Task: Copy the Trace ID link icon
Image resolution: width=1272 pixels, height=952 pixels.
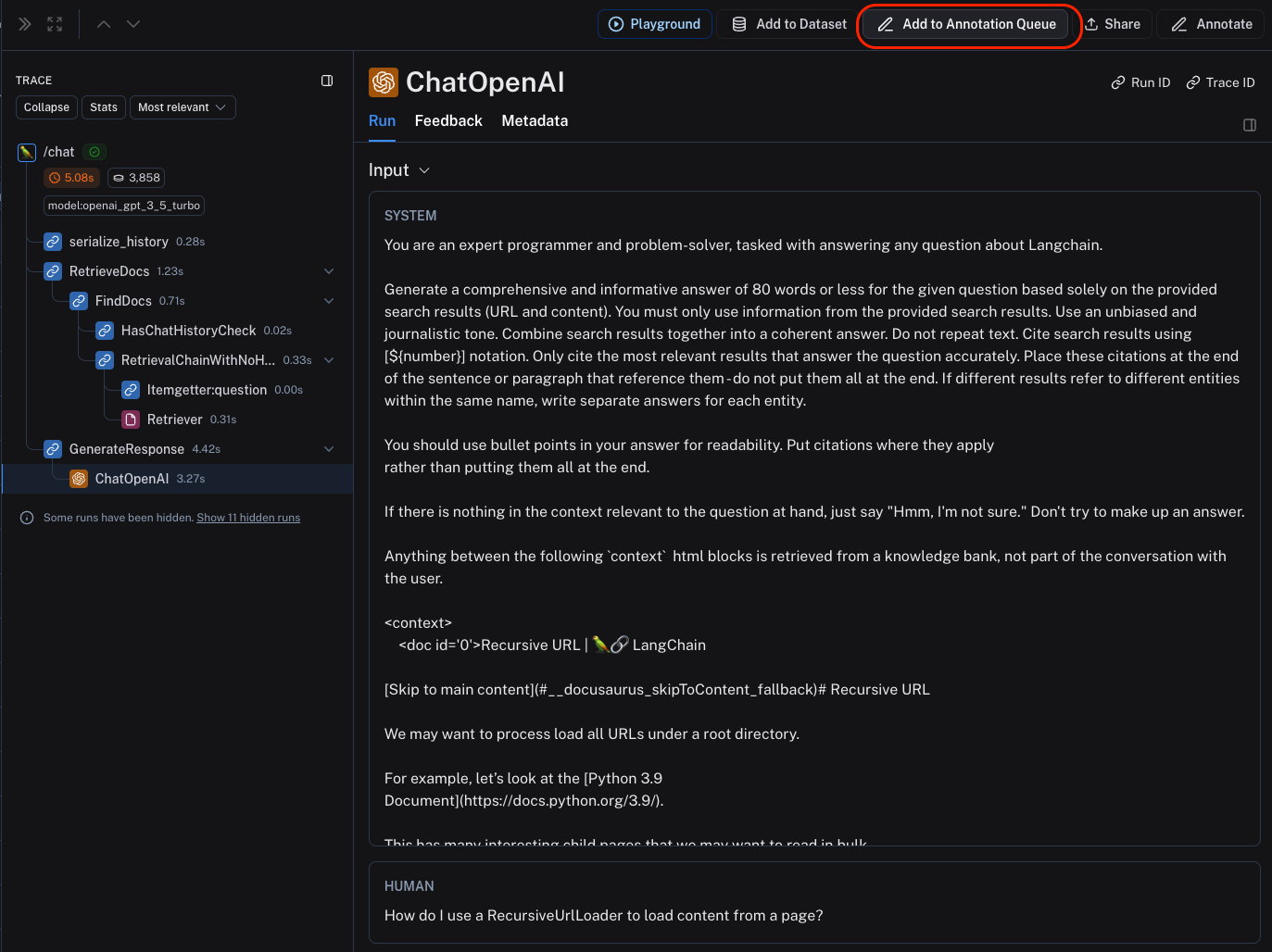Action: (1193, 82)
